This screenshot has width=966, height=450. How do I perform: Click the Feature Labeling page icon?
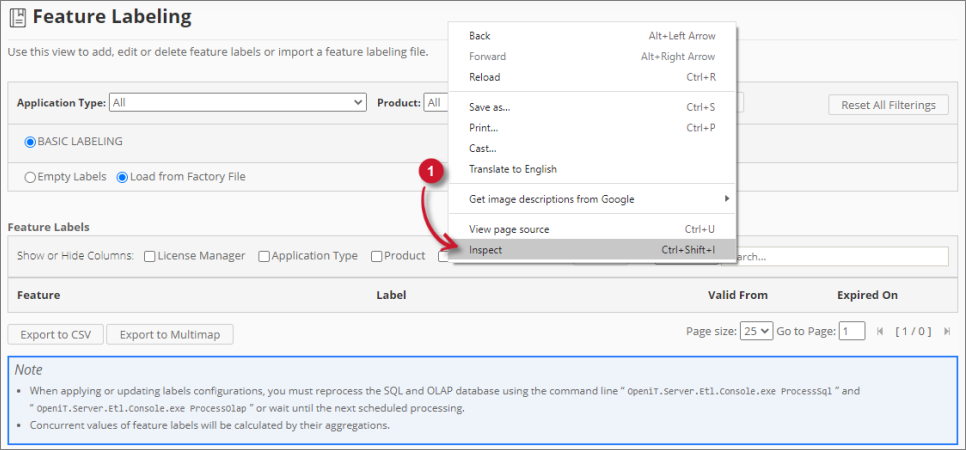point(17,17)
